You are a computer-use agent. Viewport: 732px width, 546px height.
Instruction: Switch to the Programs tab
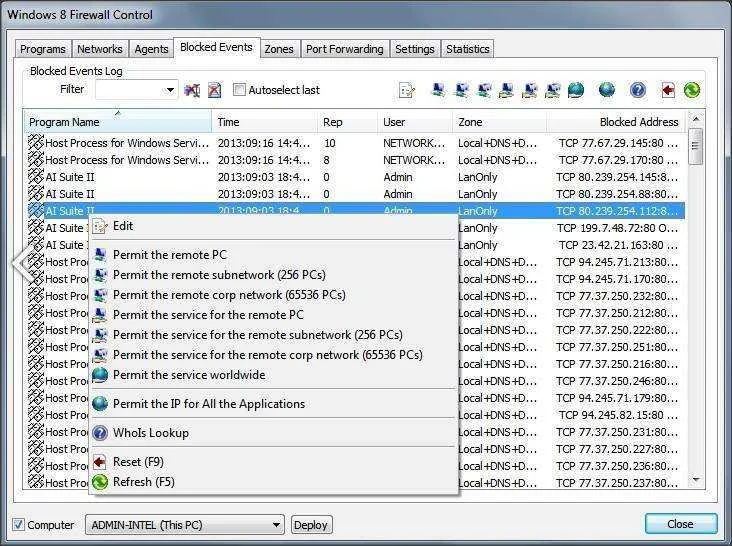click(x=43, y=49)
